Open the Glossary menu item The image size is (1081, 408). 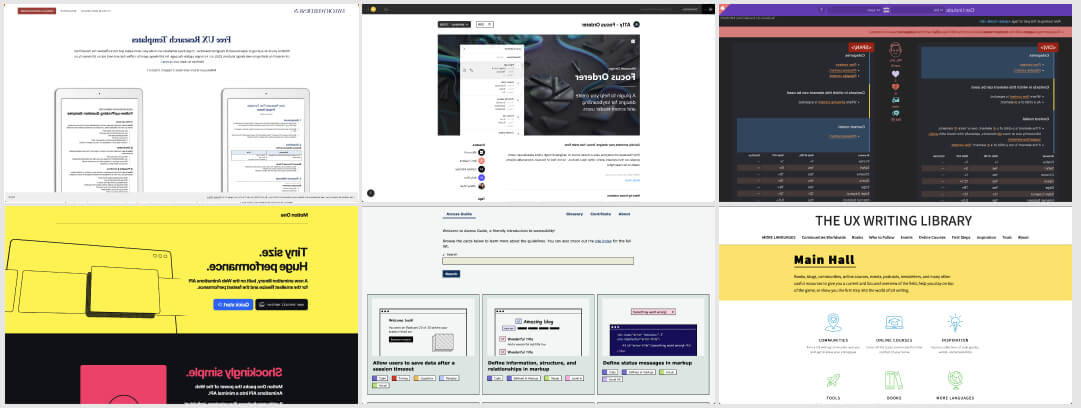574,214
